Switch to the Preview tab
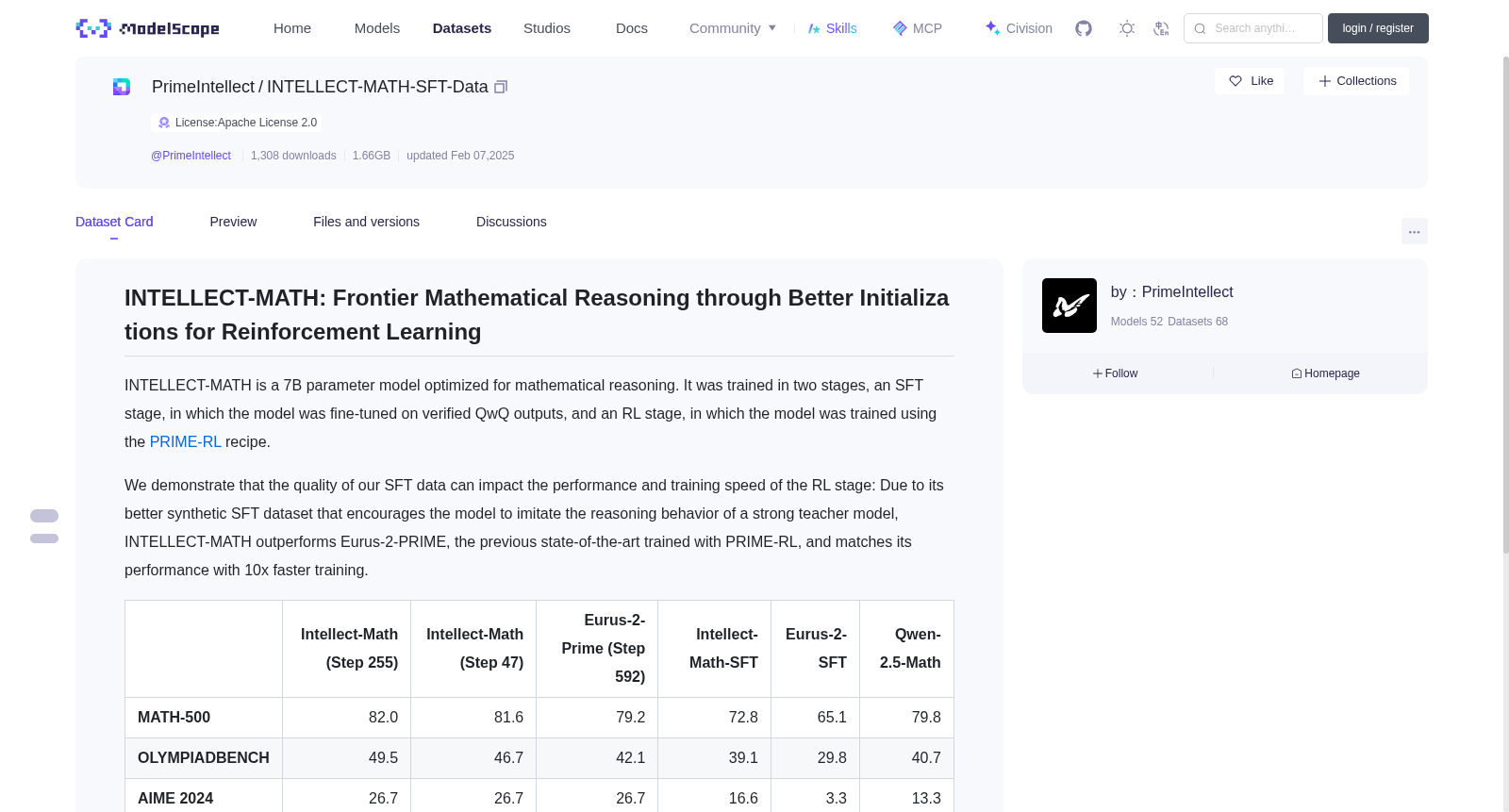The width and height of the screenshot is (1509, 812). point(233,222)
